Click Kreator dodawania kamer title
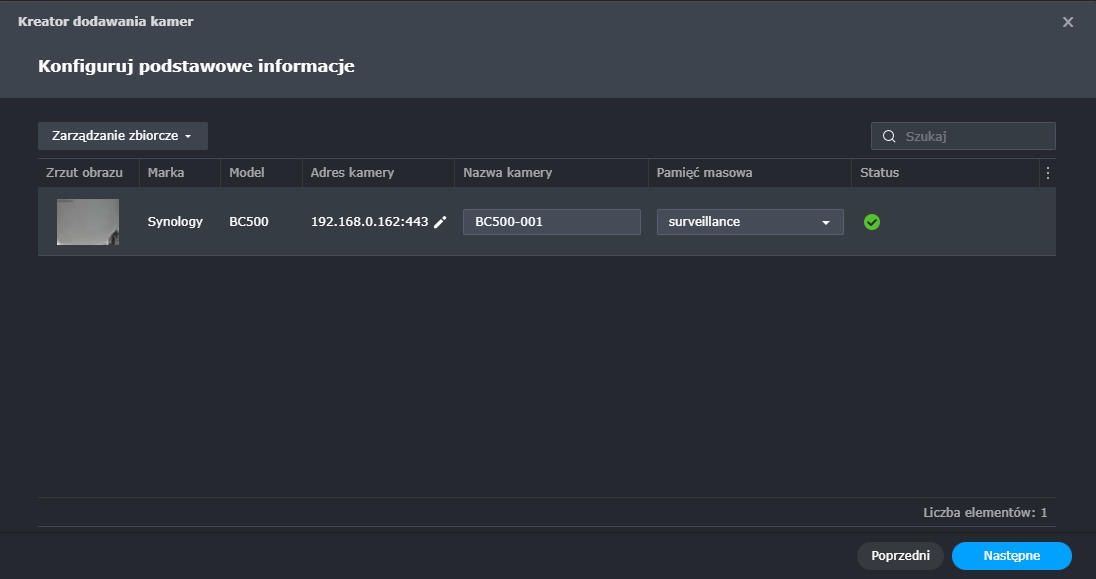 click(x=106, y=22)
